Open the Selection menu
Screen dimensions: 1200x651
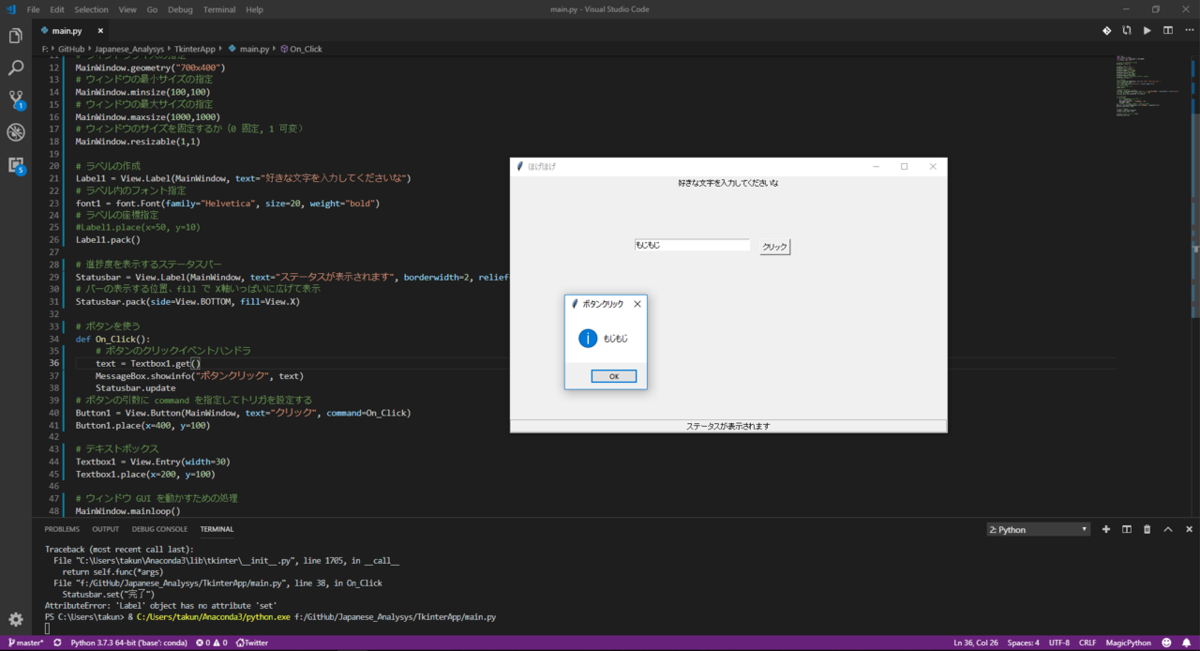(91, 9)
